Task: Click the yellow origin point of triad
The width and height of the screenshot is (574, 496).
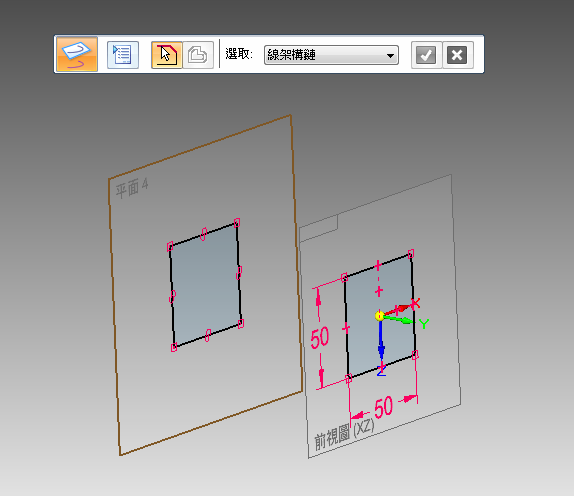Action: [x=380, y=316]
